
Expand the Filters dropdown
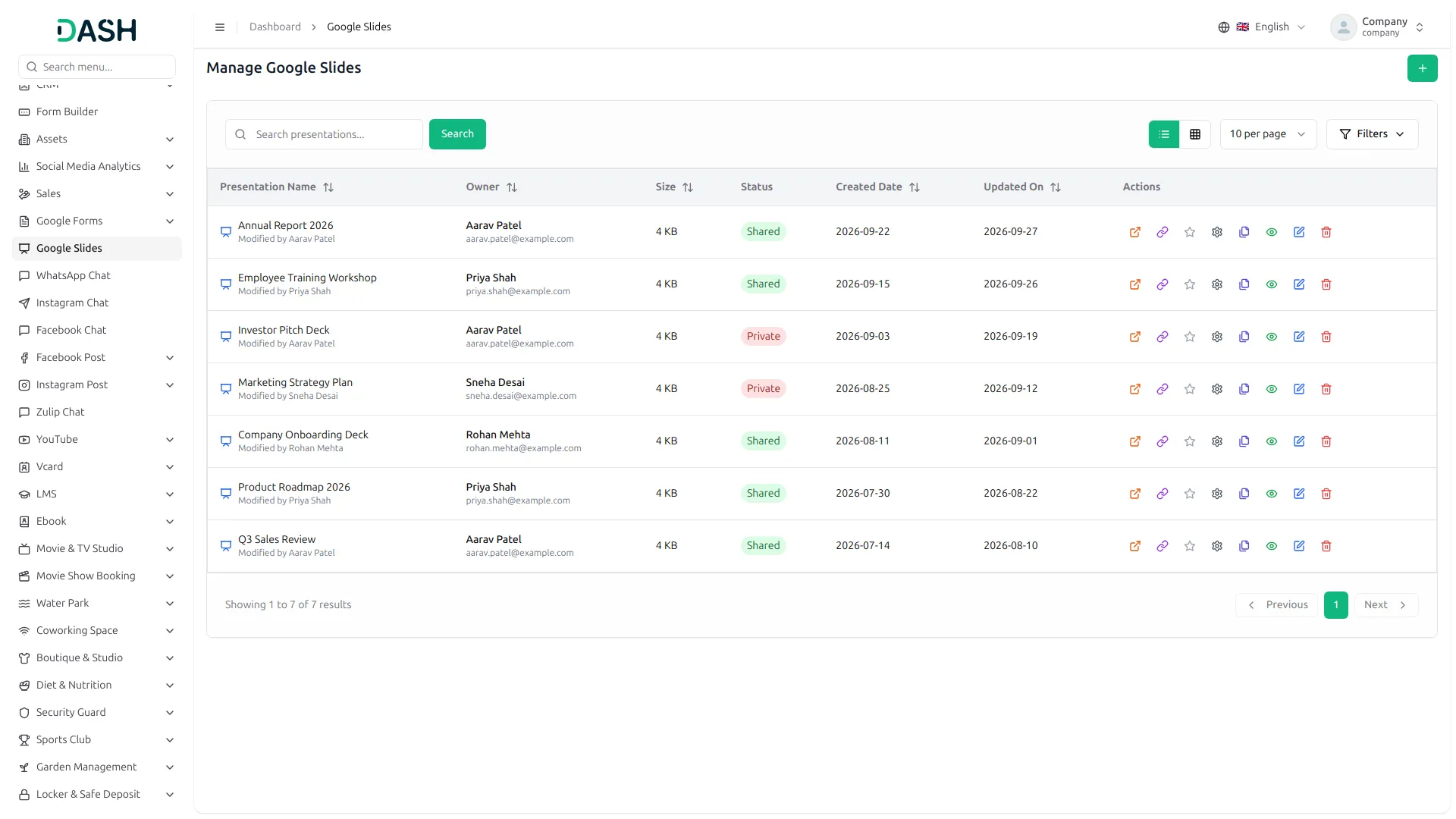[1371, 134]
